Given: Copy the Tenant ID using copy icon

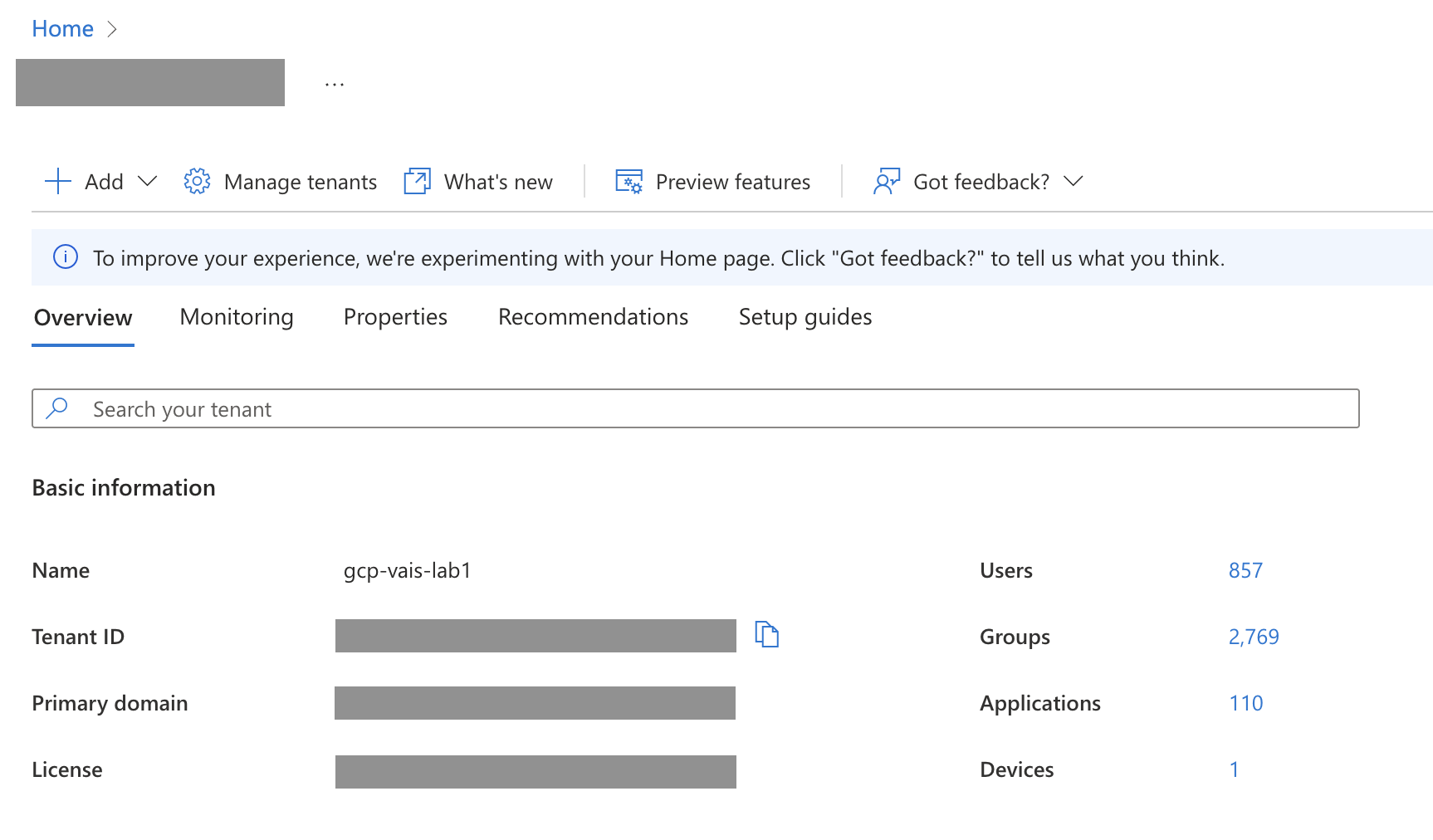Looking at the screenshot, I should coord(767,634).
